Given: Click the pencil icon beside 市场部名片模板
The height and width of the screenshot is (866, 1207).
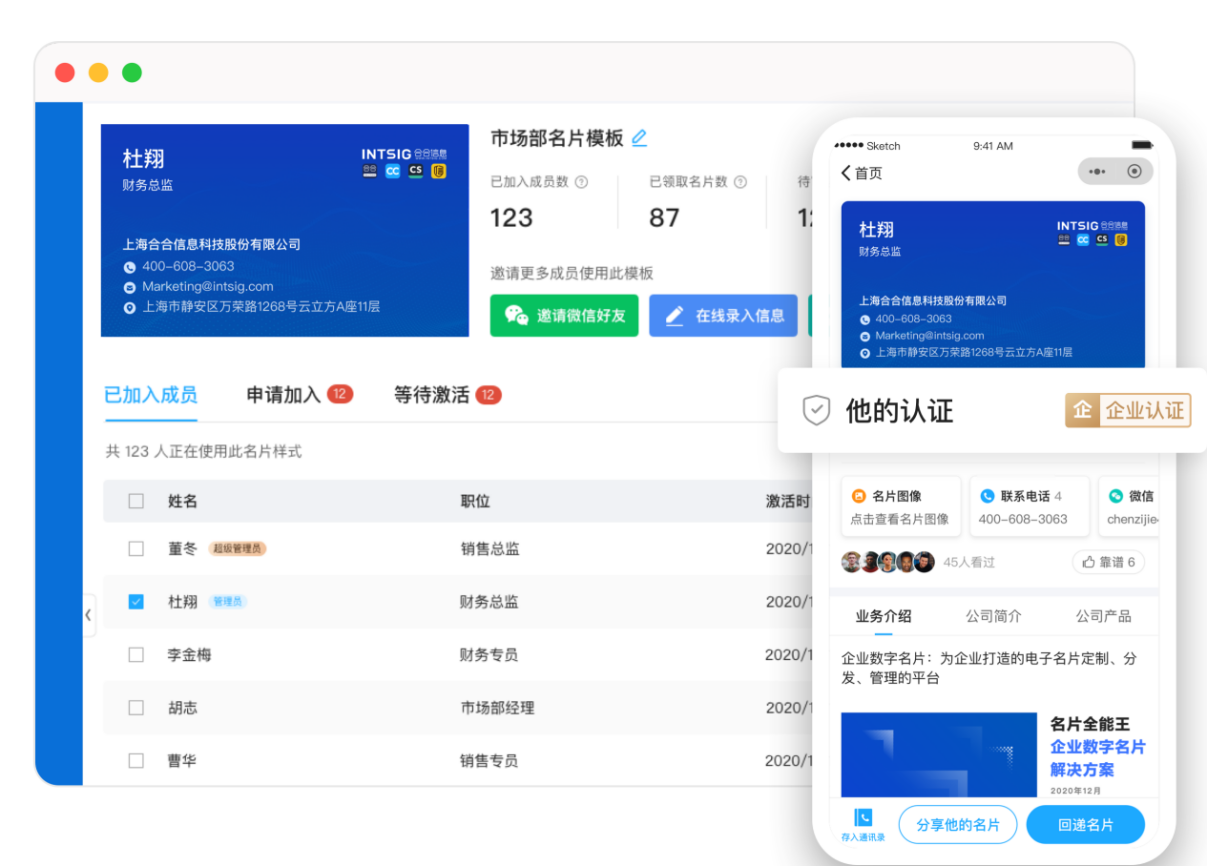Looking at the screenshot, I should pos(639,138).
